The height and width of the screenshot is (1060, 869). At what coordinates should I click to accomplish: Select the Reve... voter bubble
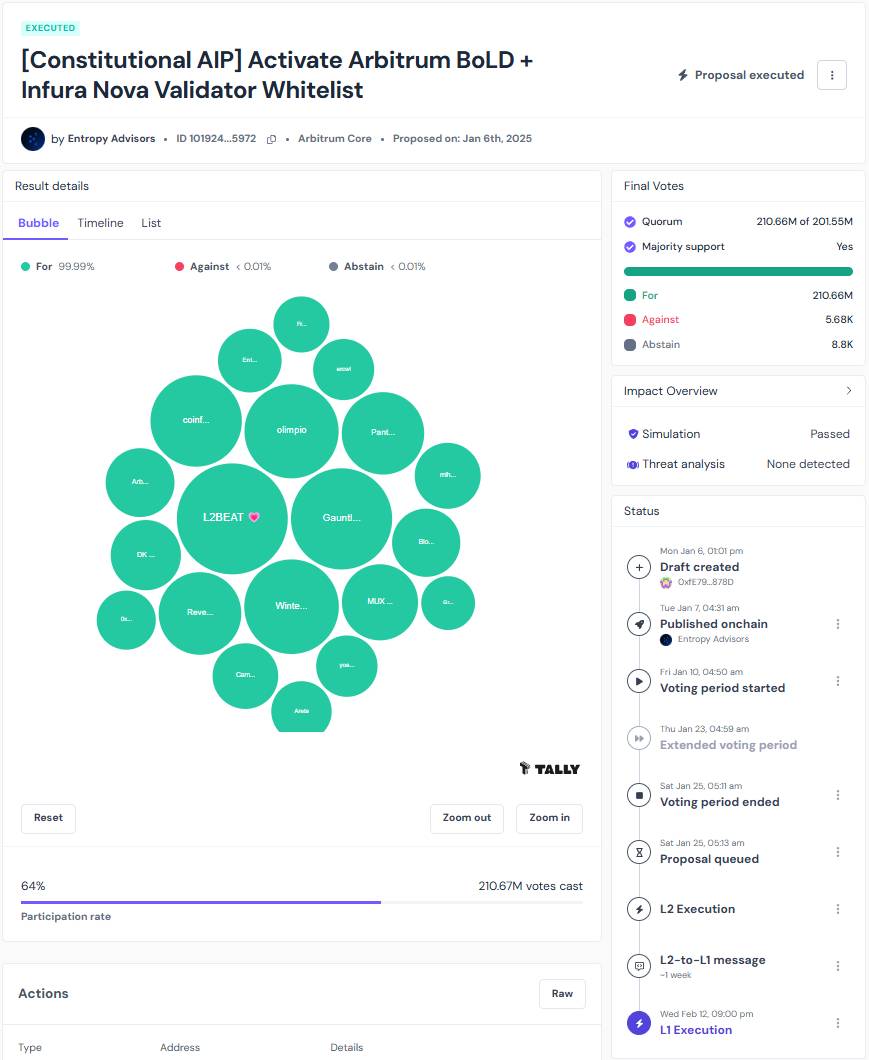(200, 613)
